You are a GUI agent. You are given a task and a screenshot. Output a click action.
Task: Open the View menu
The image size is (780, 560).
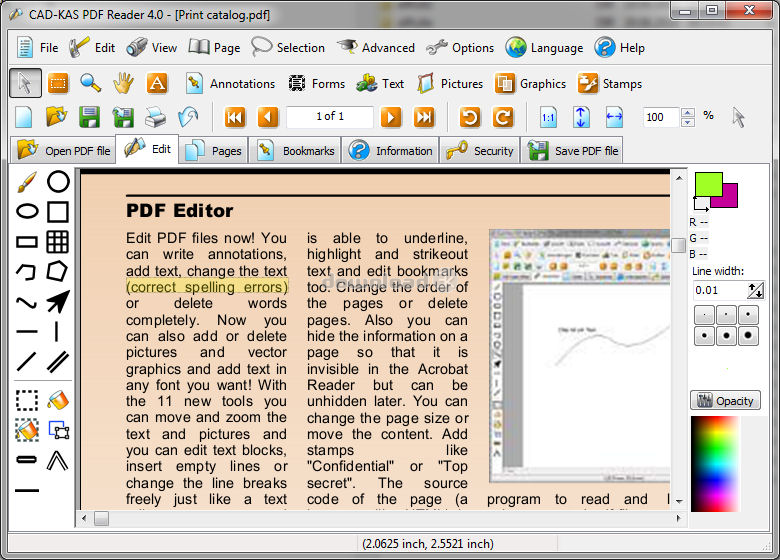click(152, 48)
